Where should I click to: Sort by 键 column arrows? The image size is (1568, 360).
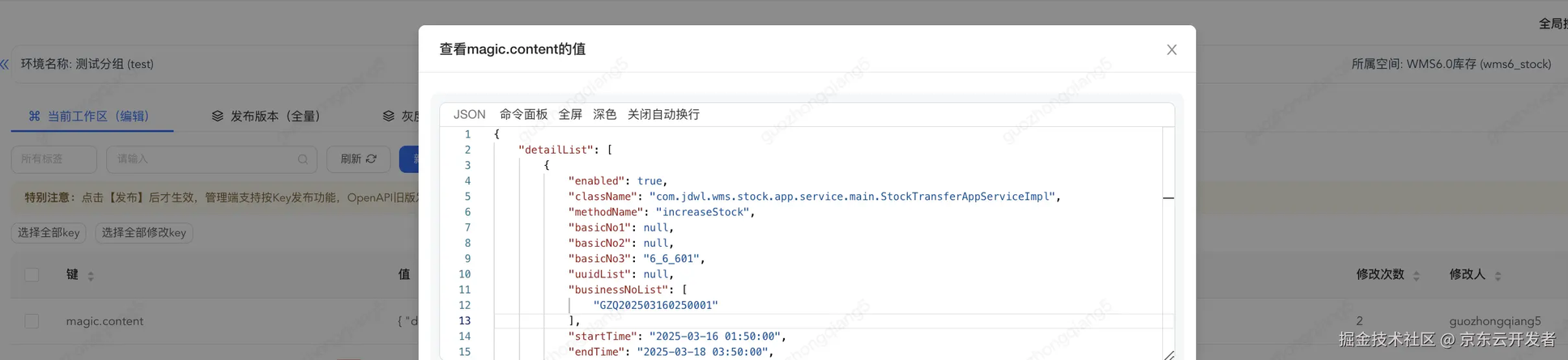[x=91, y=276]
